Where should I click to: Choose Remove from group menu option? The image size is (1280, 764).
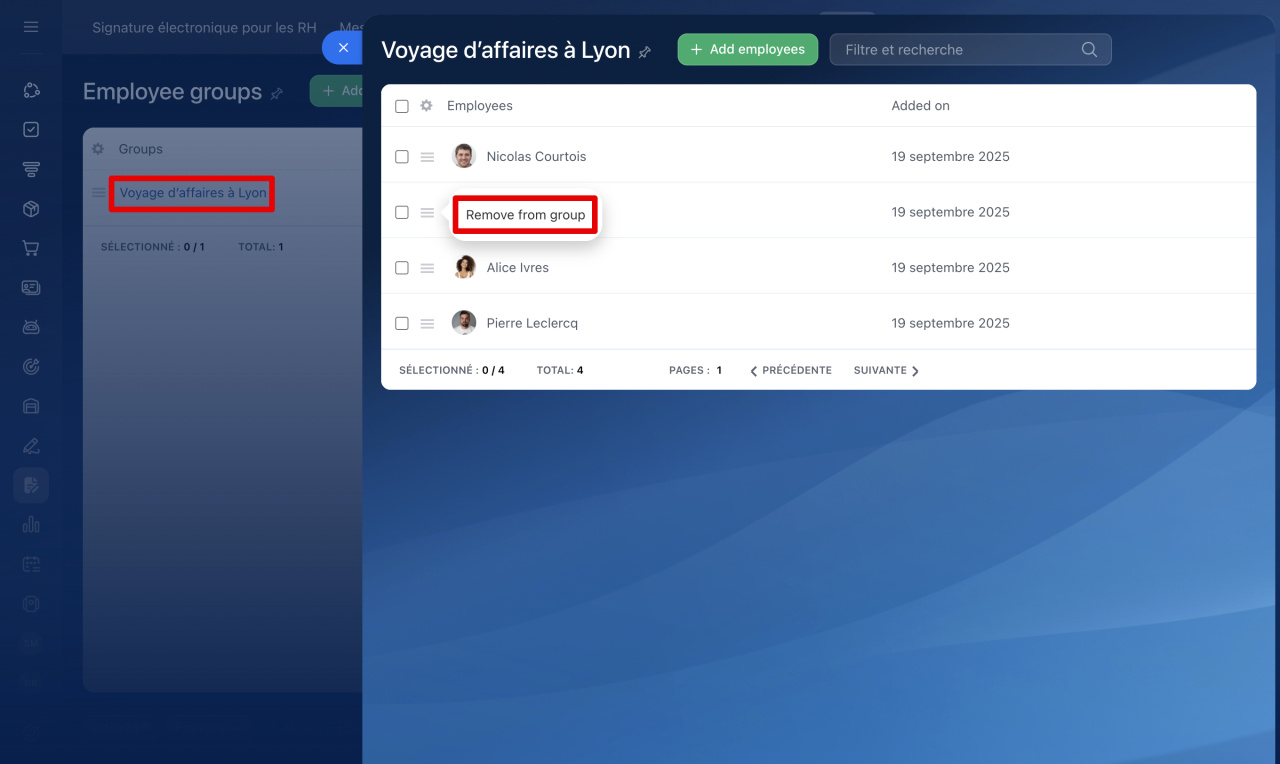point(525,215)
